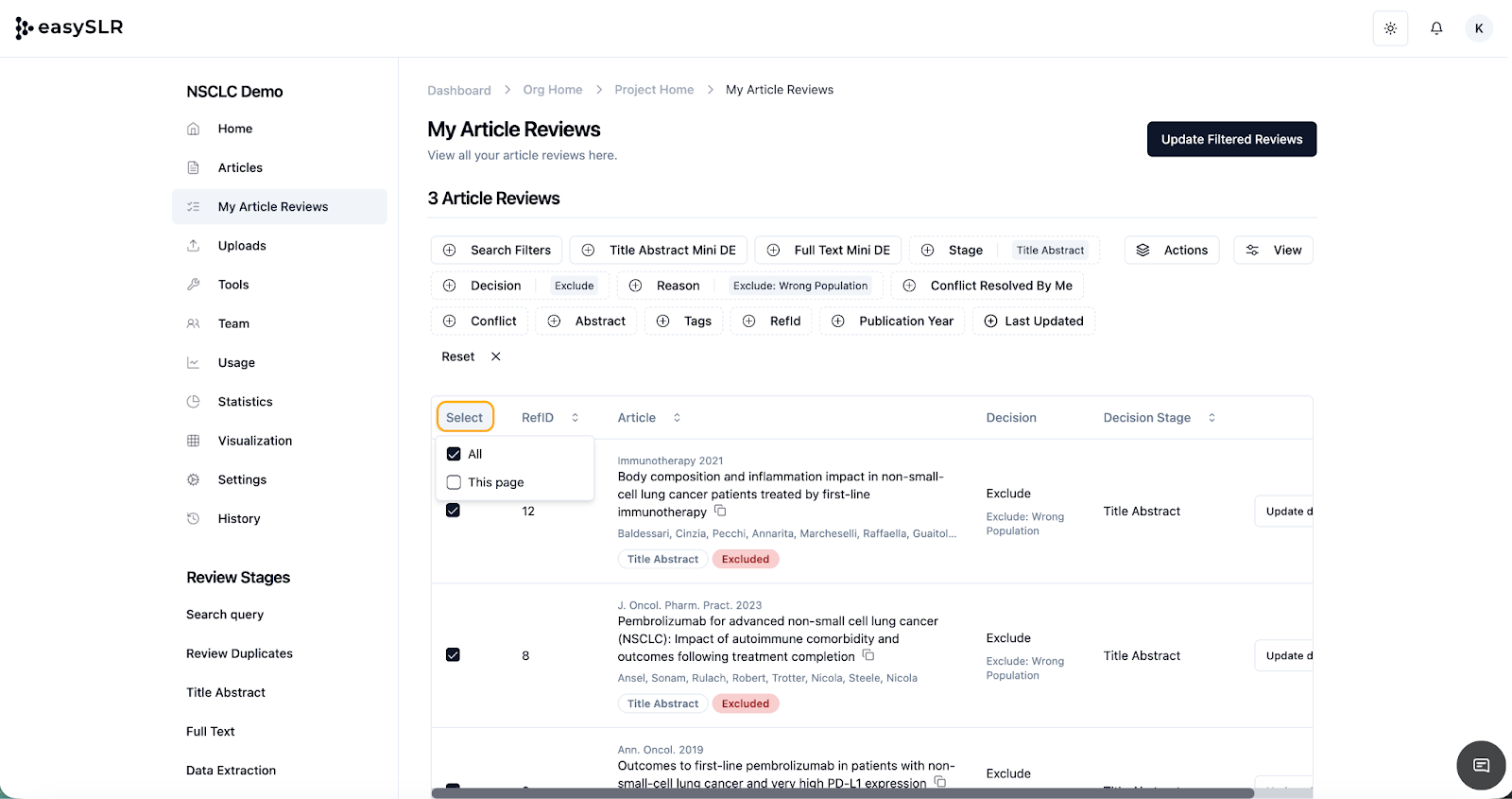Viewport: 1512px width, 799px height.
Task: Check the "This page" checkbox
Action: [x=454, y=482]
